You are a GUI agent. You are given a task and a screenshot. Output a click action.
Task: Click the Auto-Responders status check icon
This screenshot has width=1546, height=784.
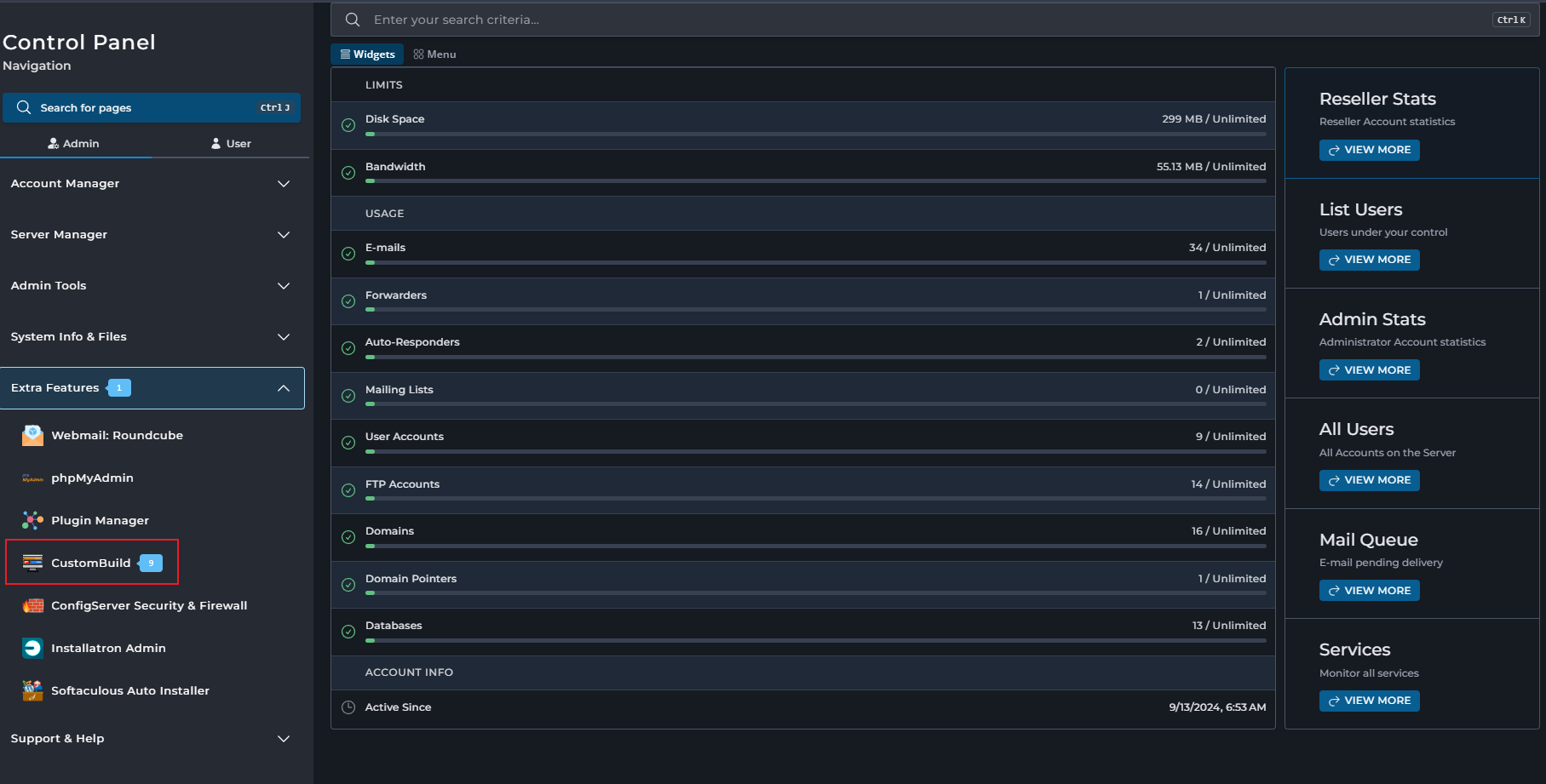[x=348, y=348]
